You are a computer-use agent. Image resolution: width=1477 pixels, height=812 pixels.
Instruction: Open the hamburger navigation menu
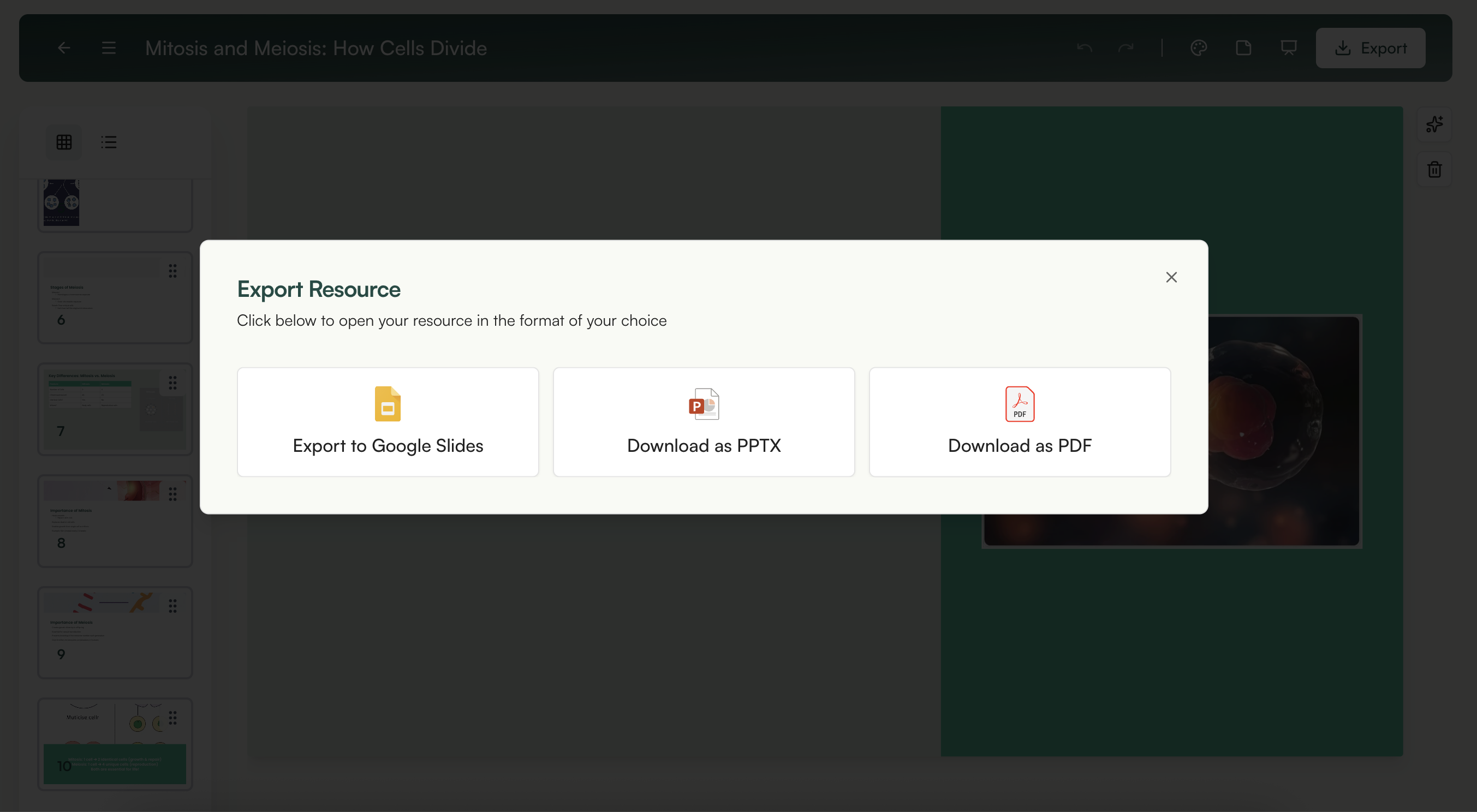(109, 47)
